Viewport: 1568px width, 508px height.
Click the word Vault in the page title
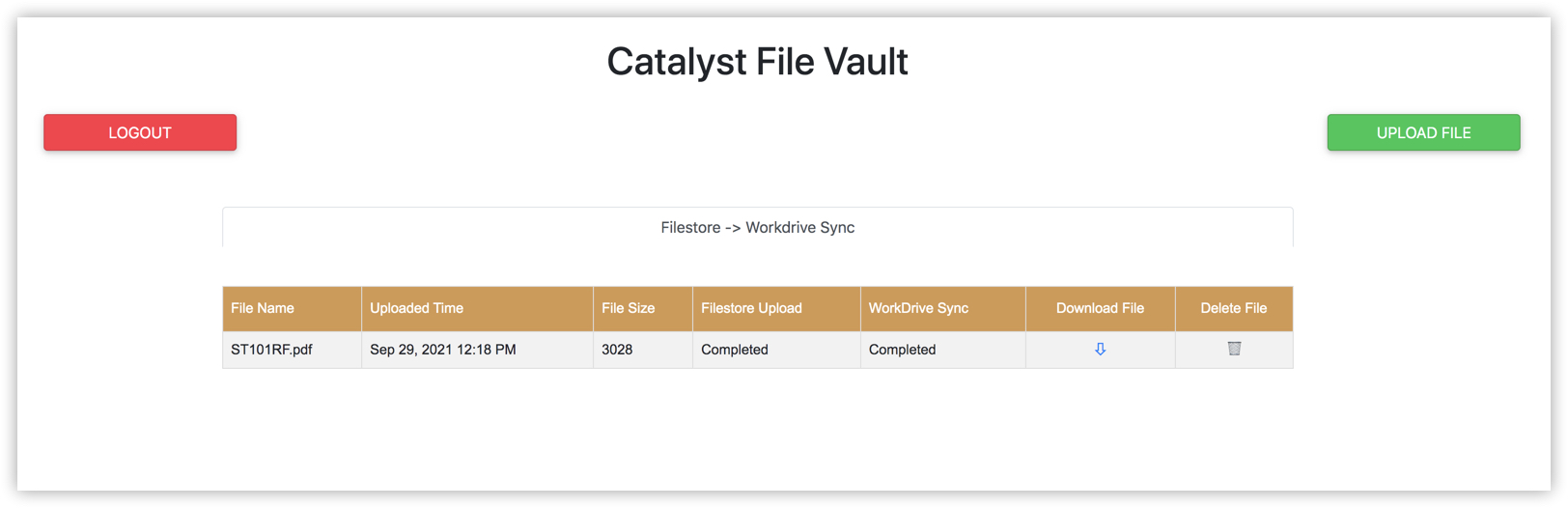[x=865, y=62]
